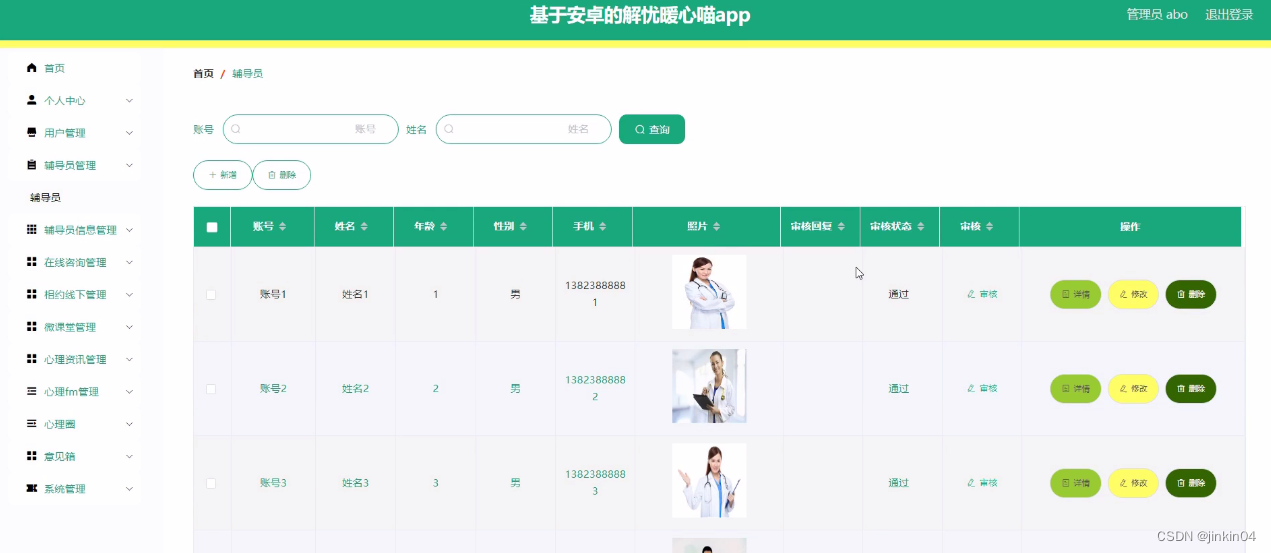Open photo thumbnail in 账号1 row
Image resolution: width=1271 pixels, height=553 pixels.
pyautogui.click(x=709, y=292)
